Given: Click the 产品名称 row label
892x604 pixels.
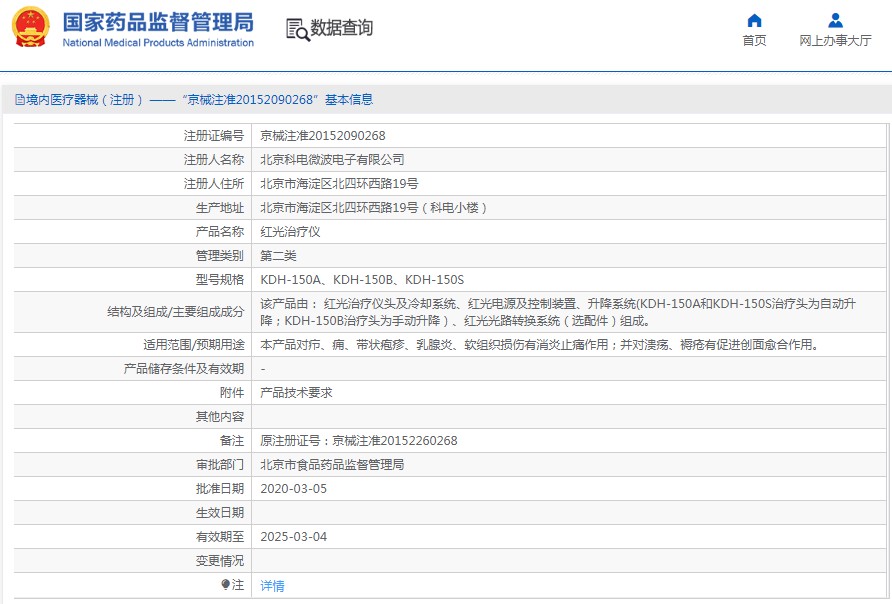Looking at the screenshot, I should [x=220, y=232].
